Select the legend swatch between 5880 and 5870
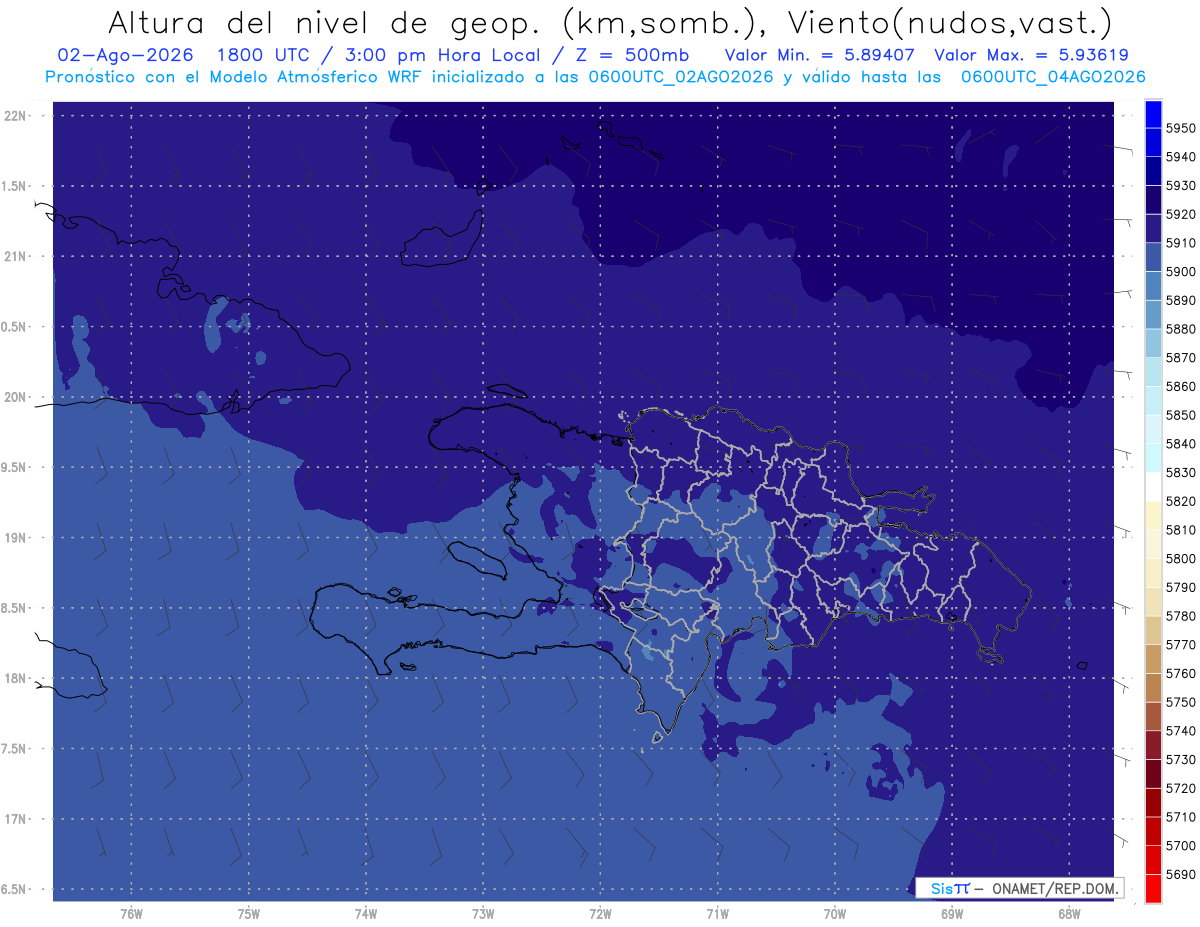This screenshot has height=927, width=1200. (1153, 343)
